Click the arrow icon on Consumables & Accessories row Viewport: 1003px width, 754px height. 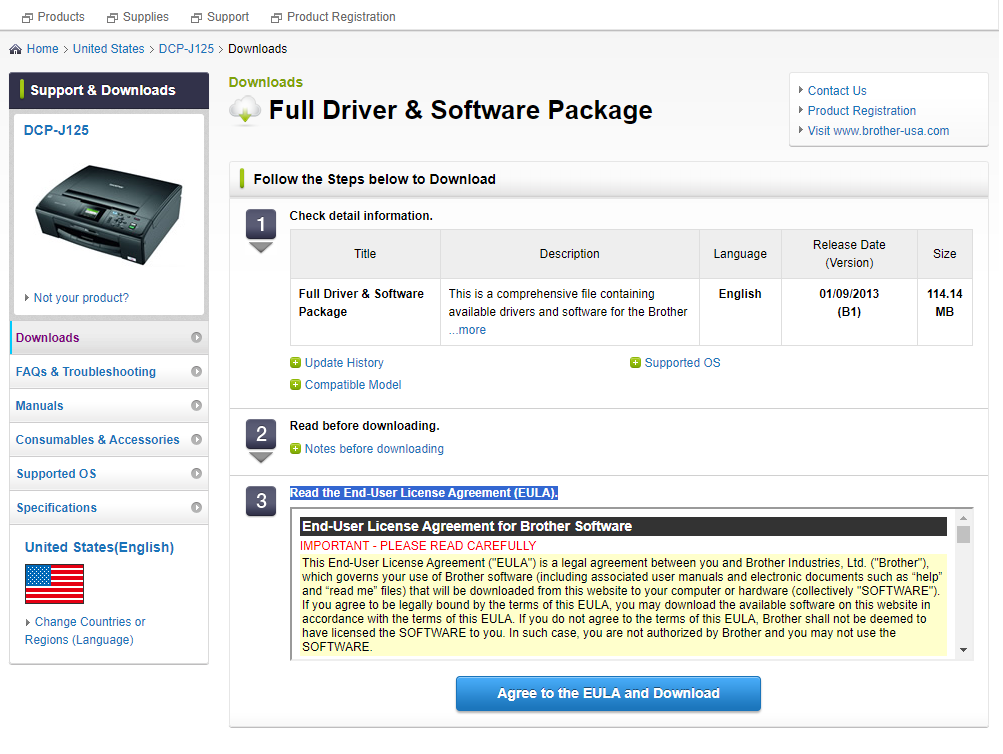coord(196,439)
